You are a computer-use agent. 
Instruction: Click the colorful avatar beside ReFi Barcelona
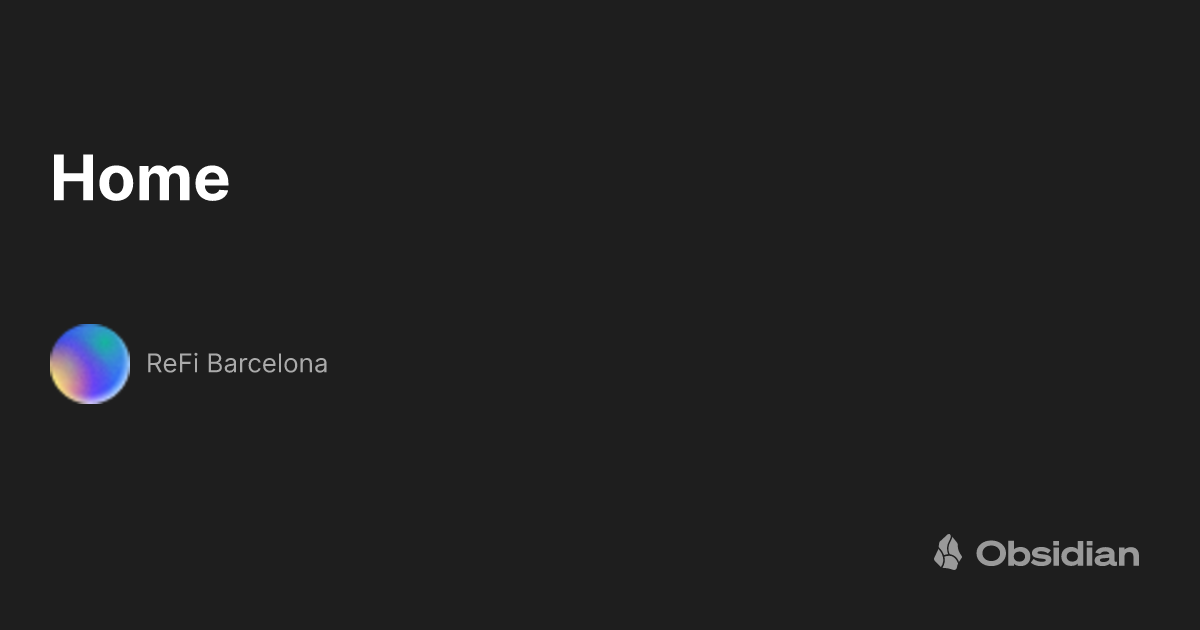[x=90, y=364]
